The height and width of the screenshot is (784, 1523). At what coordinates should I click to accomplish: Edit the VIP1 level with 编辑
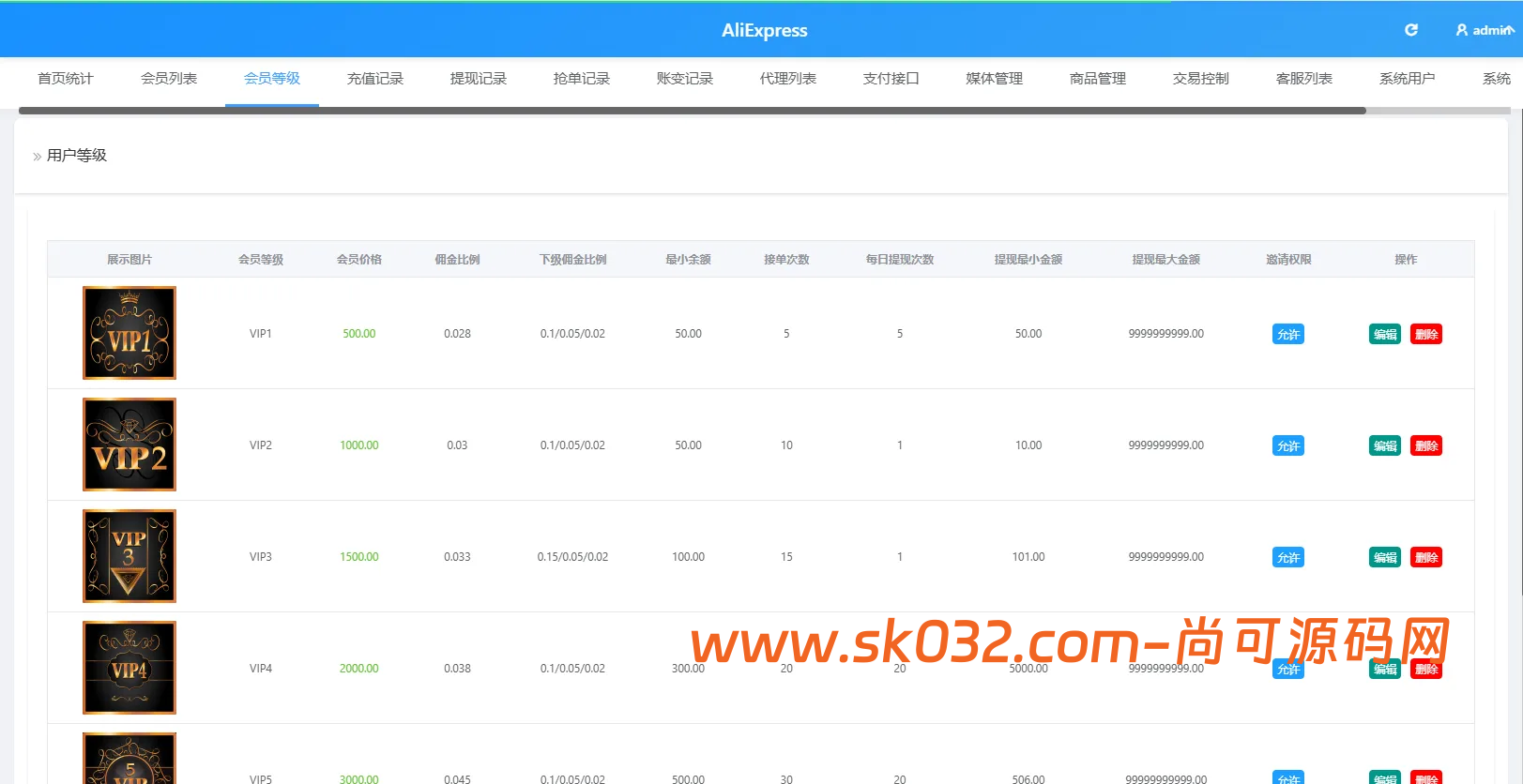point(1385,334)
